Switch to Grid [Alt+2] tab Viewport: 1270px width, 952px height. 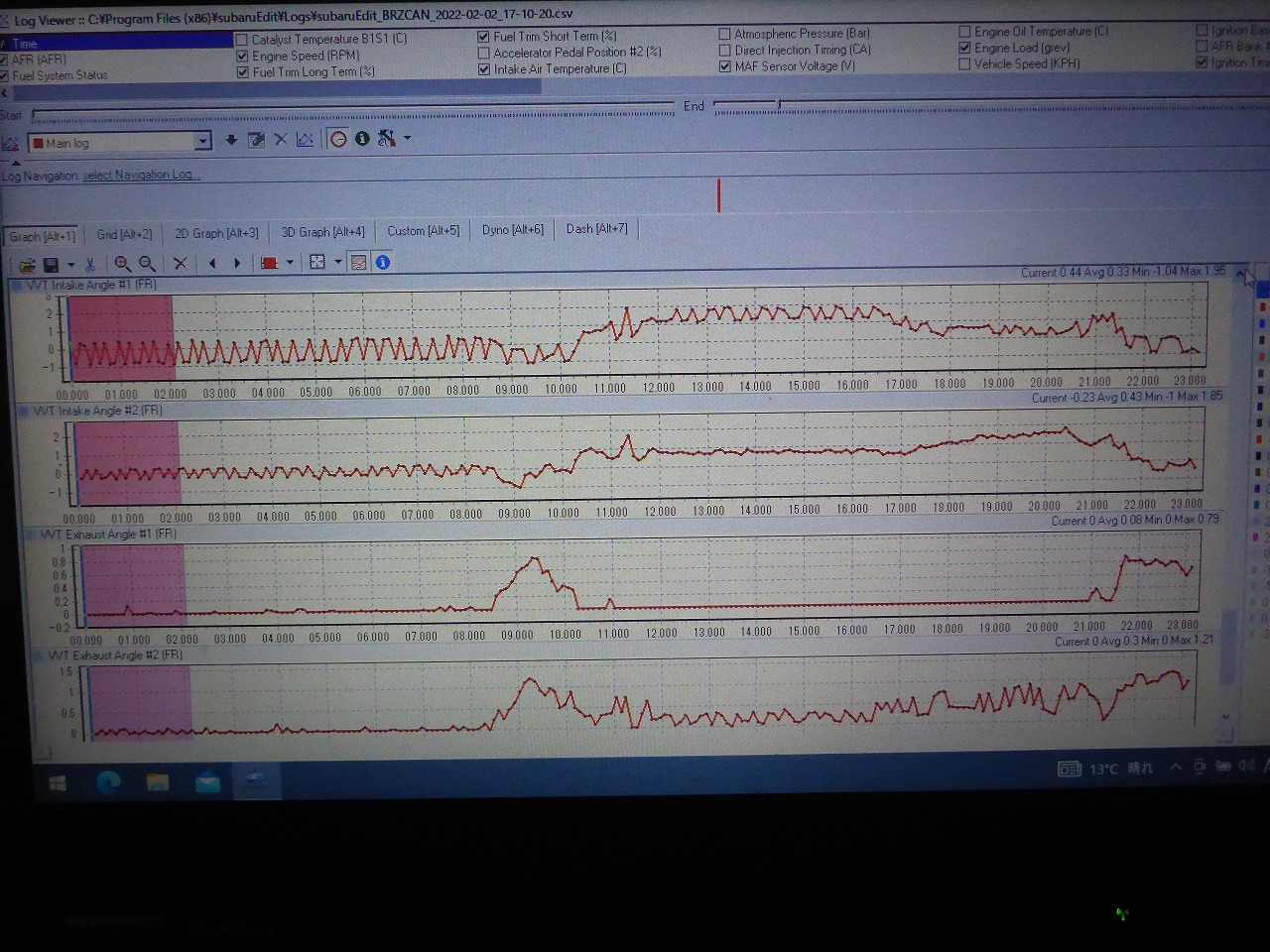point(124,235)
